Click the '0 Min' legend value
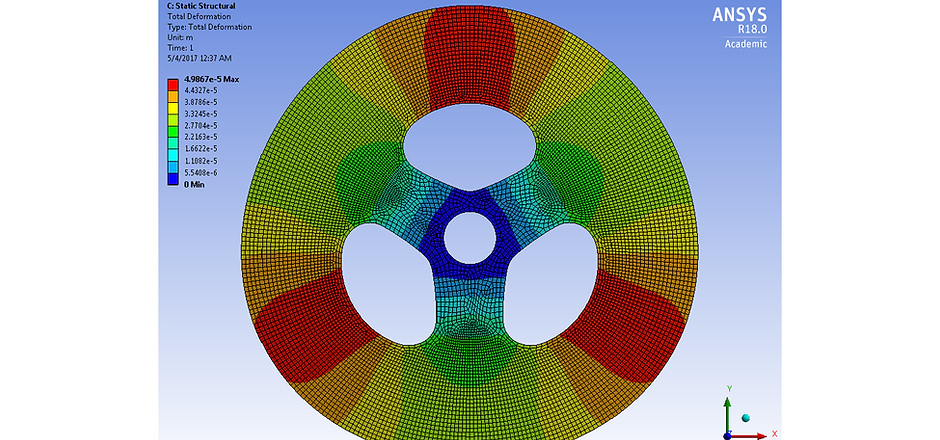This screenshot has width=940, height=440. point(194,184)
